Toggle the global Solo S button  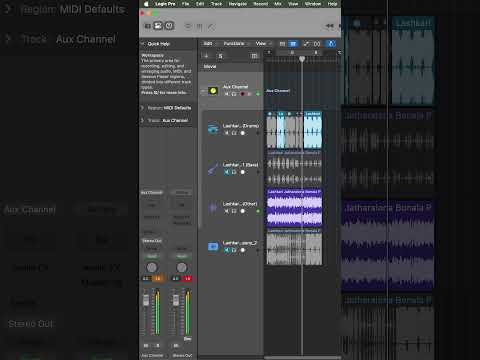[x=220, y=56]
